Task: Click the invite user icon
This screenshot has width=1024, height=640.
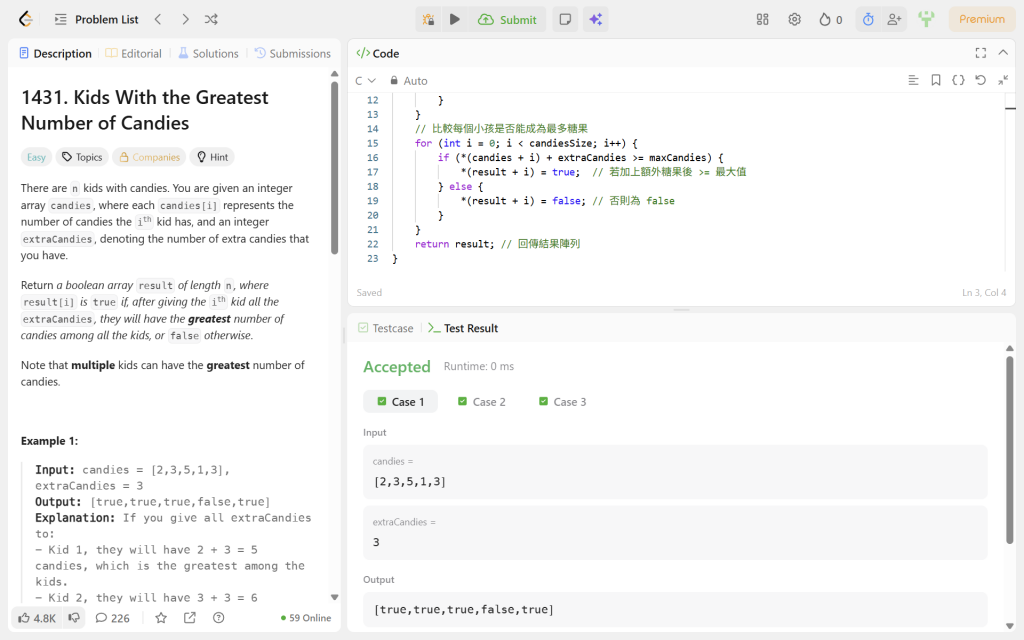Action: 894,20
